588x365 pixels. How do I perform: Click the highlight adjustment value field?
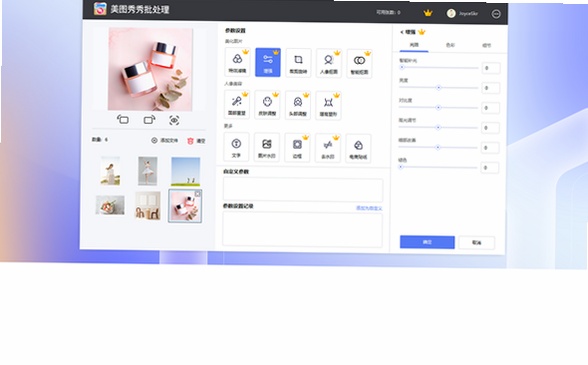[490, 128]
